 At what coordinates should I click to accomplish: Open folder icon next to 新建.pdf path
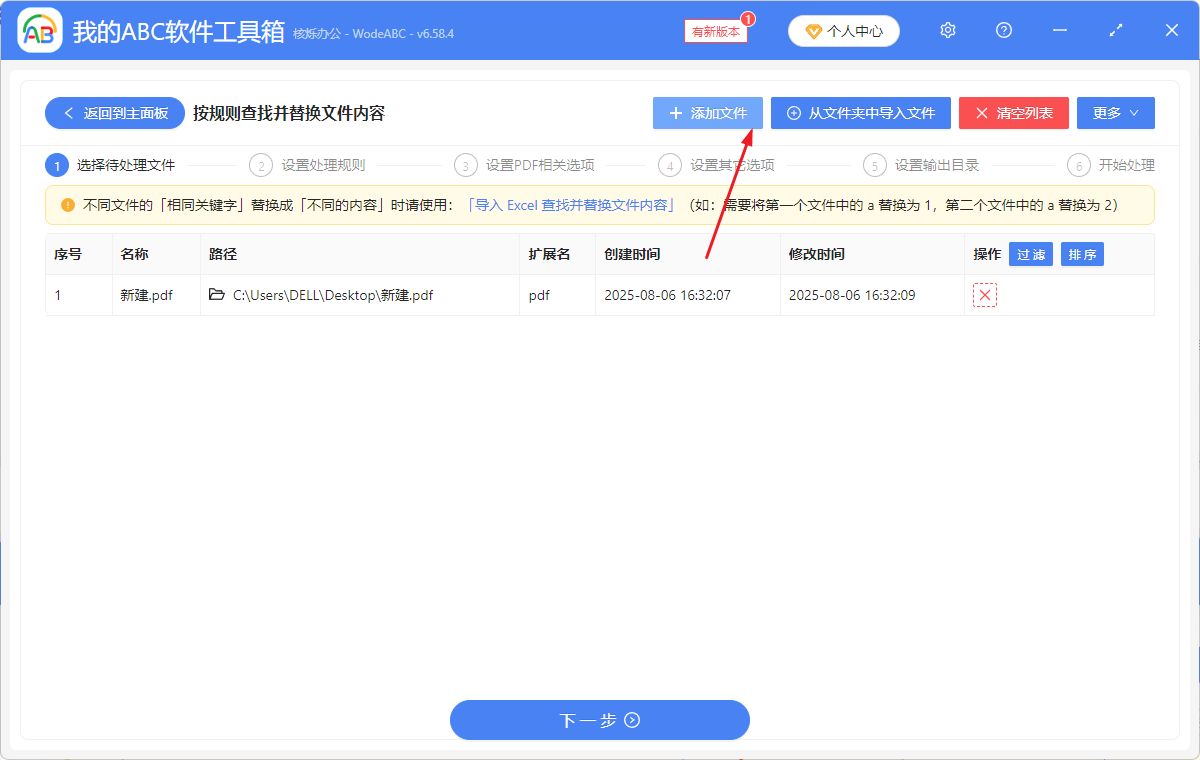click(216, 295)
